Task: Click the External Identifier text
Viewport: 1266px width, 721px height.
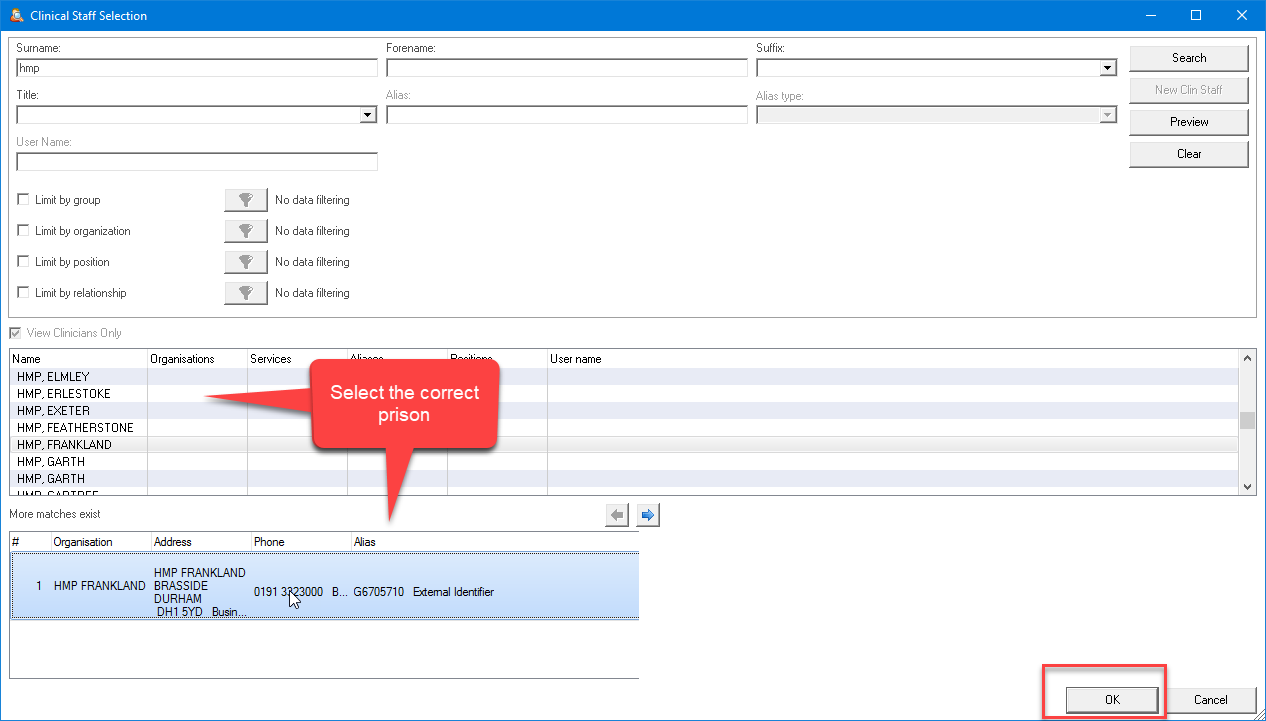Action: [453, 592]
